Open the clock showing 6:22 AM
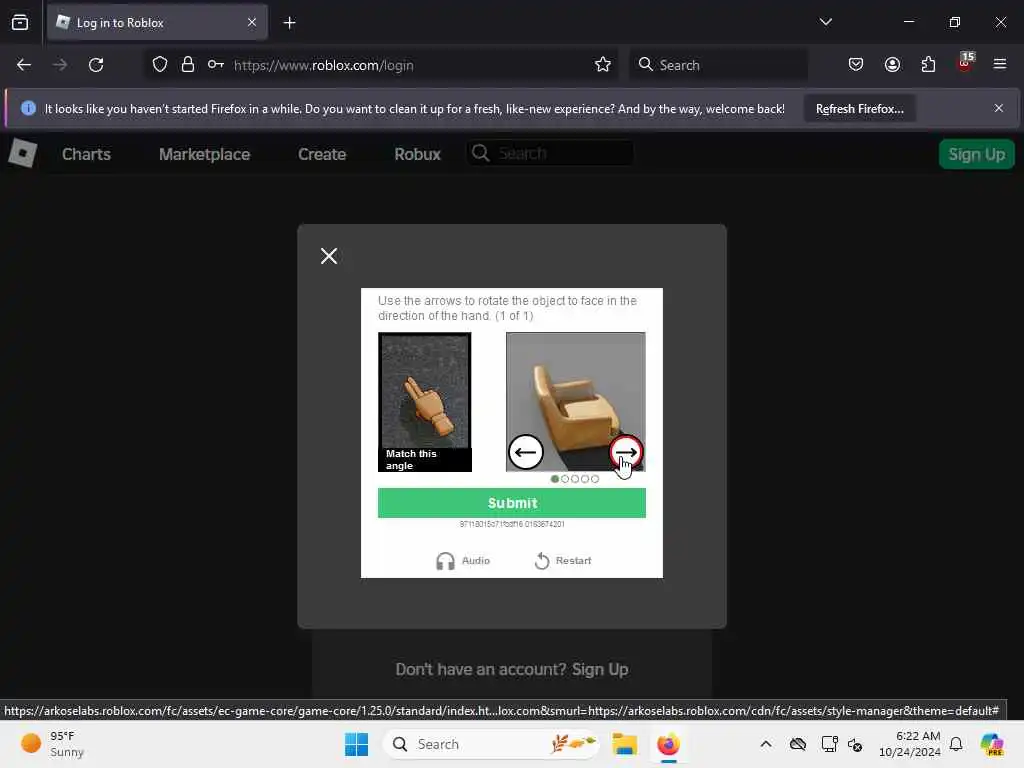The height and width of the screenshot is (768, 1024). point(909,744)
